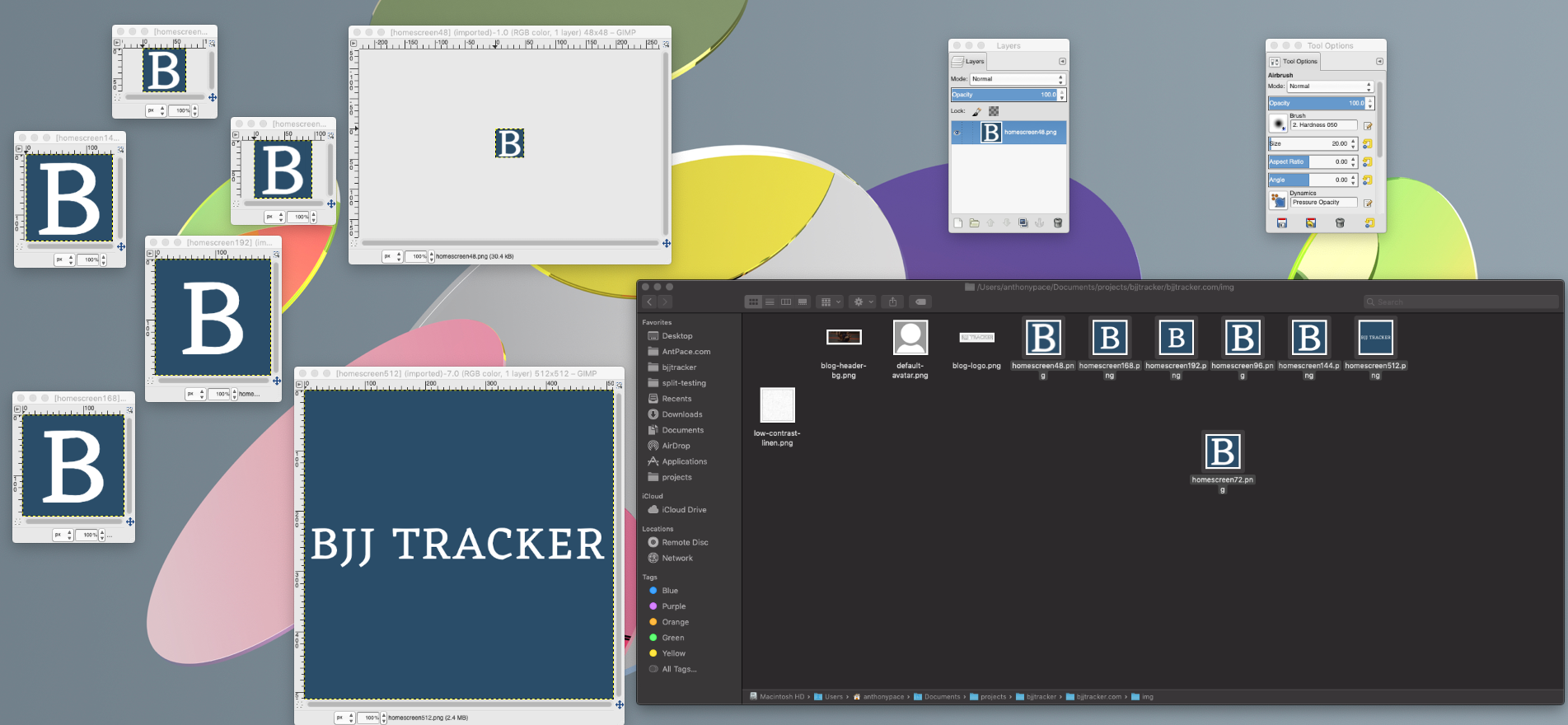Click the Finder search field
Image resolution: width=1568 pixels, height=725 pixels.
pos(1461,302)
